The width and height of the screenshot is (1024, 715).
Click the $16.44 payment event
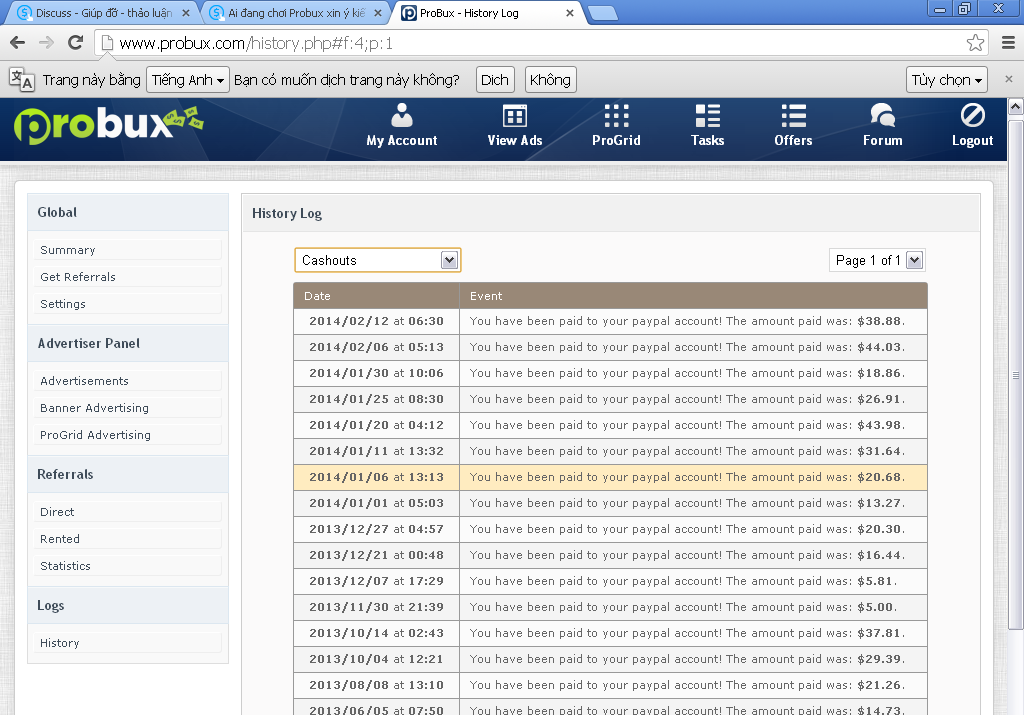[x=687, y=555]
